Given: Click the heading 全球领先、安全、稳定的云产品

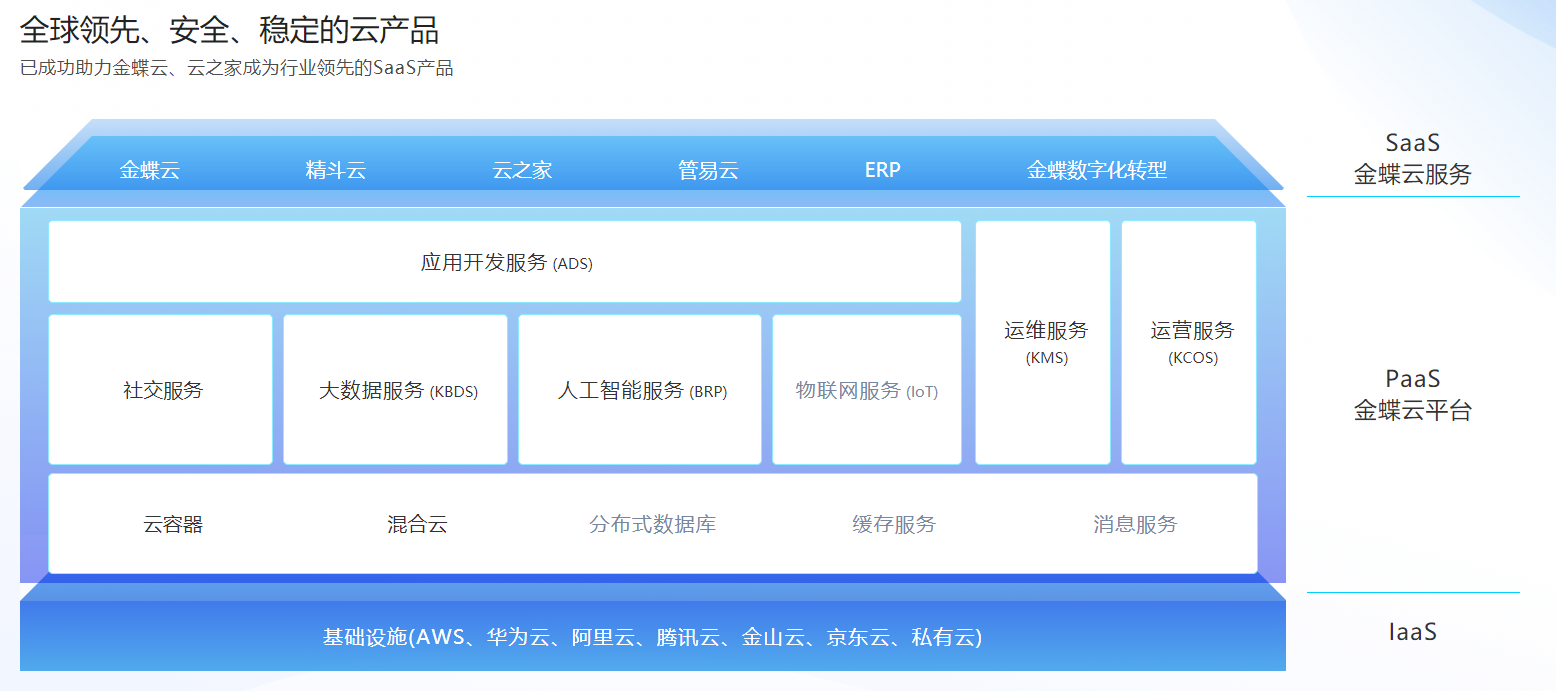Looking at the screenshot, I should 229,30.
